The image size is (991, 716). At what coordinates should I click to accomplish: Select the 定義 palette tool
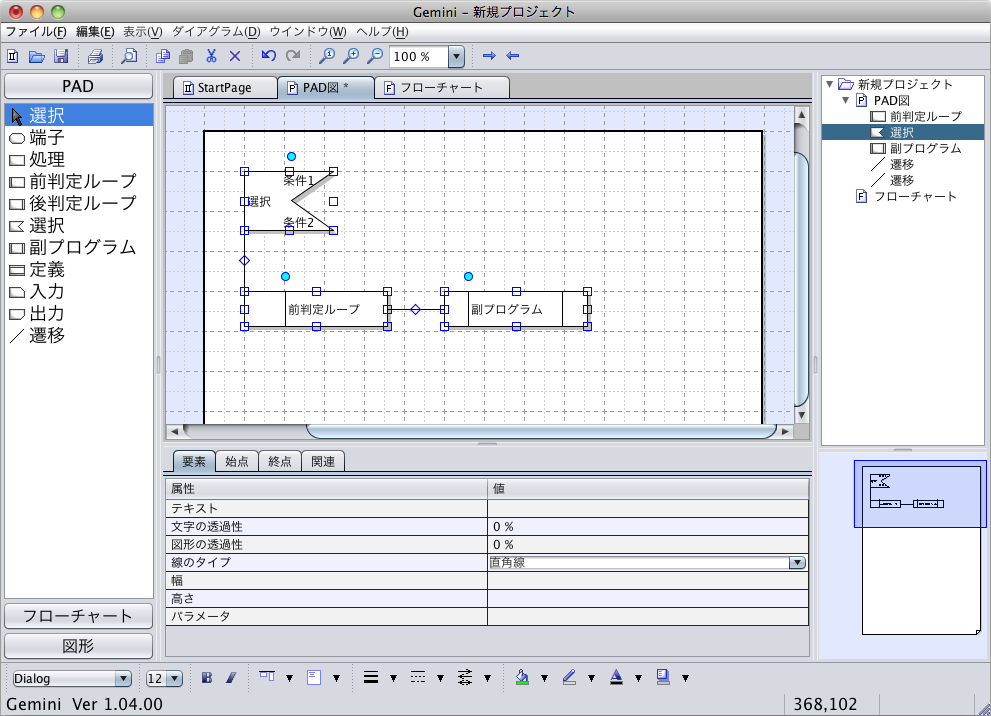pos(78,270)
